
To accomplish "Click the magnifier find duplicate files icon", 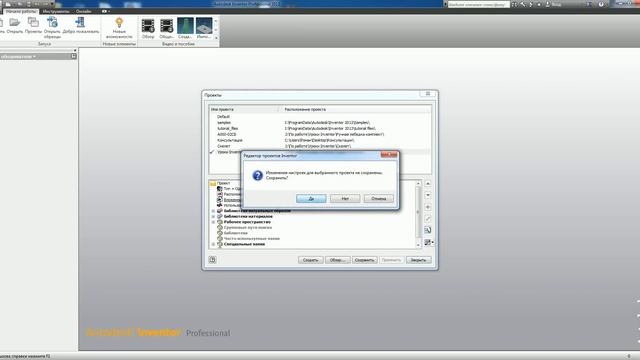I will click(x=428, y=230).
